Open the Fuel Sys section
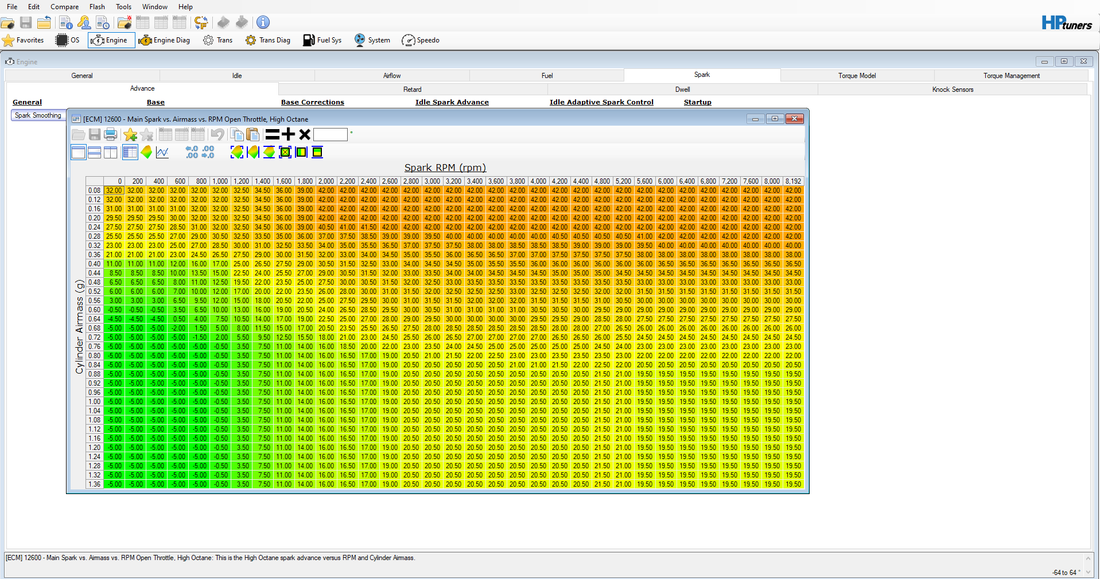The image size is (1100, 579). click(322, 40)
